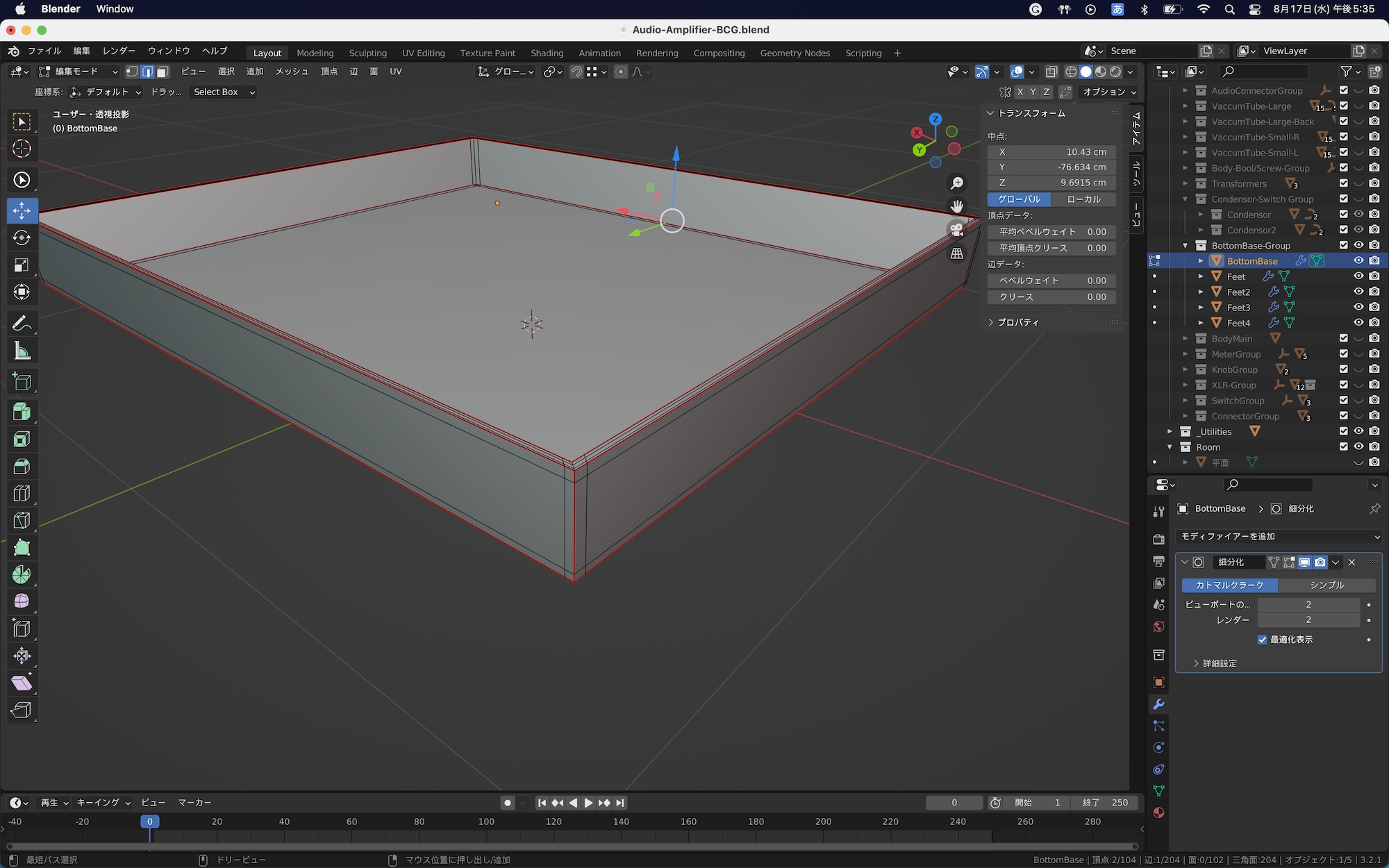The image size is (1389, 868).
Task: Collapse the BottomBase-Group collection
Action: pos(1186,246)
